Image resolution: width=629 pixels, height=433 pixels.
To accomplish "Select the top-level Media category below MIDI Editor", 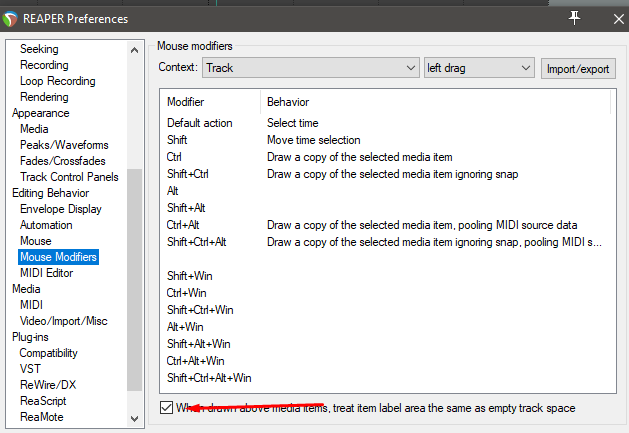I will (26, 289).
